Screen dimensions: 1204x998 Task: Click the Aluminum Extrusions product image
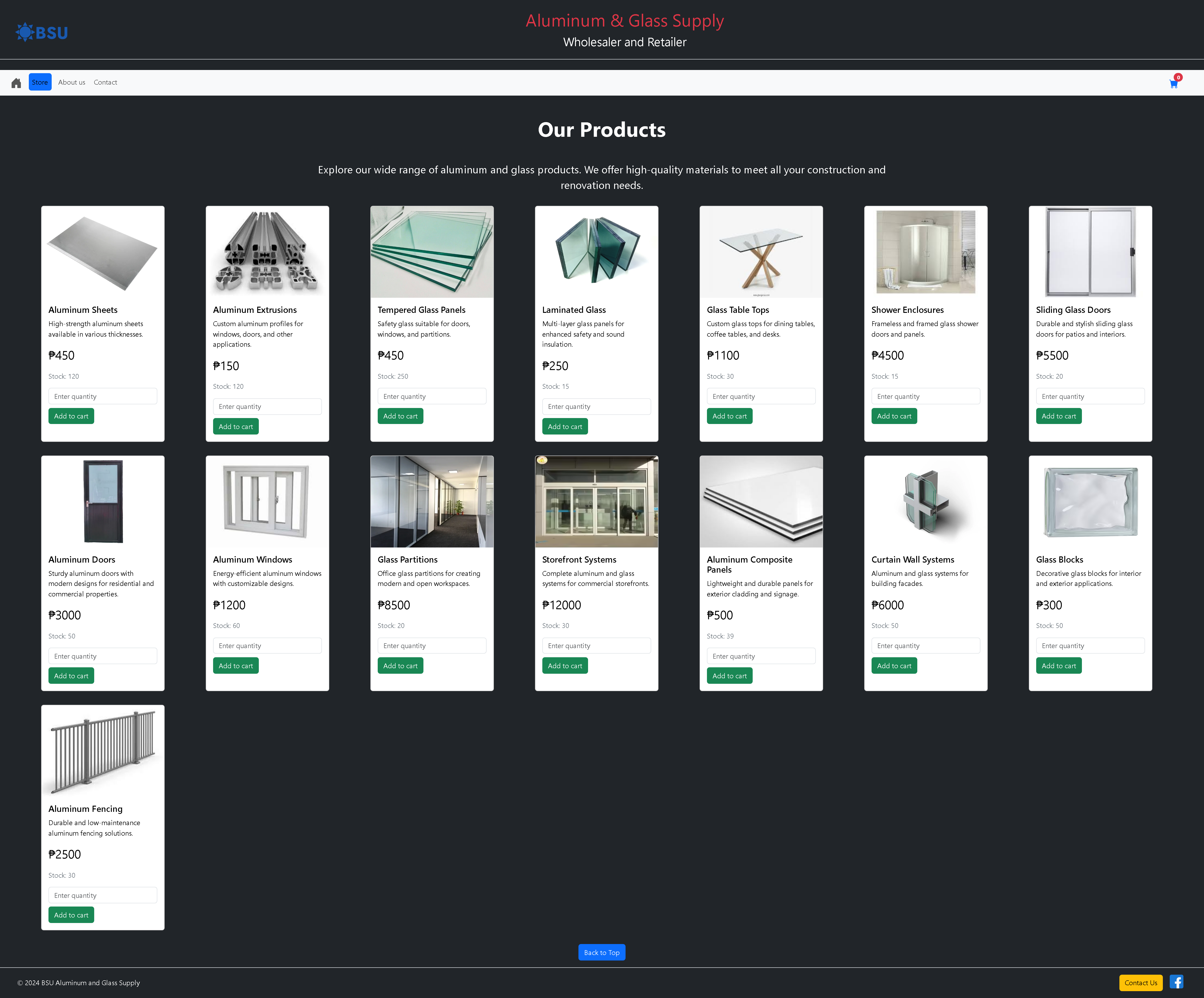tap(267, 252)
